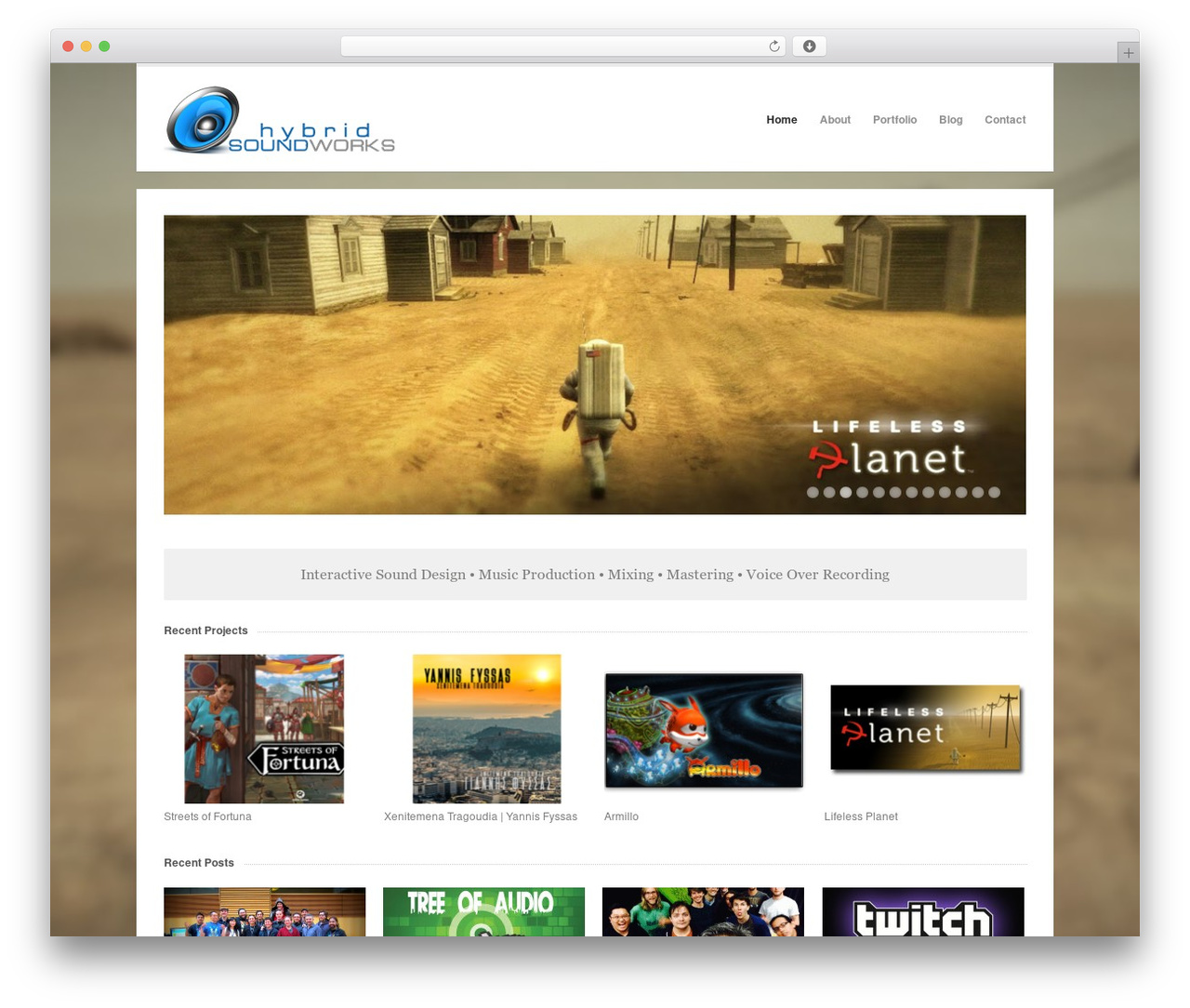Screen dimensions: 1190x1008
Task: Click the Recent Posts heading
Action: 199,863
